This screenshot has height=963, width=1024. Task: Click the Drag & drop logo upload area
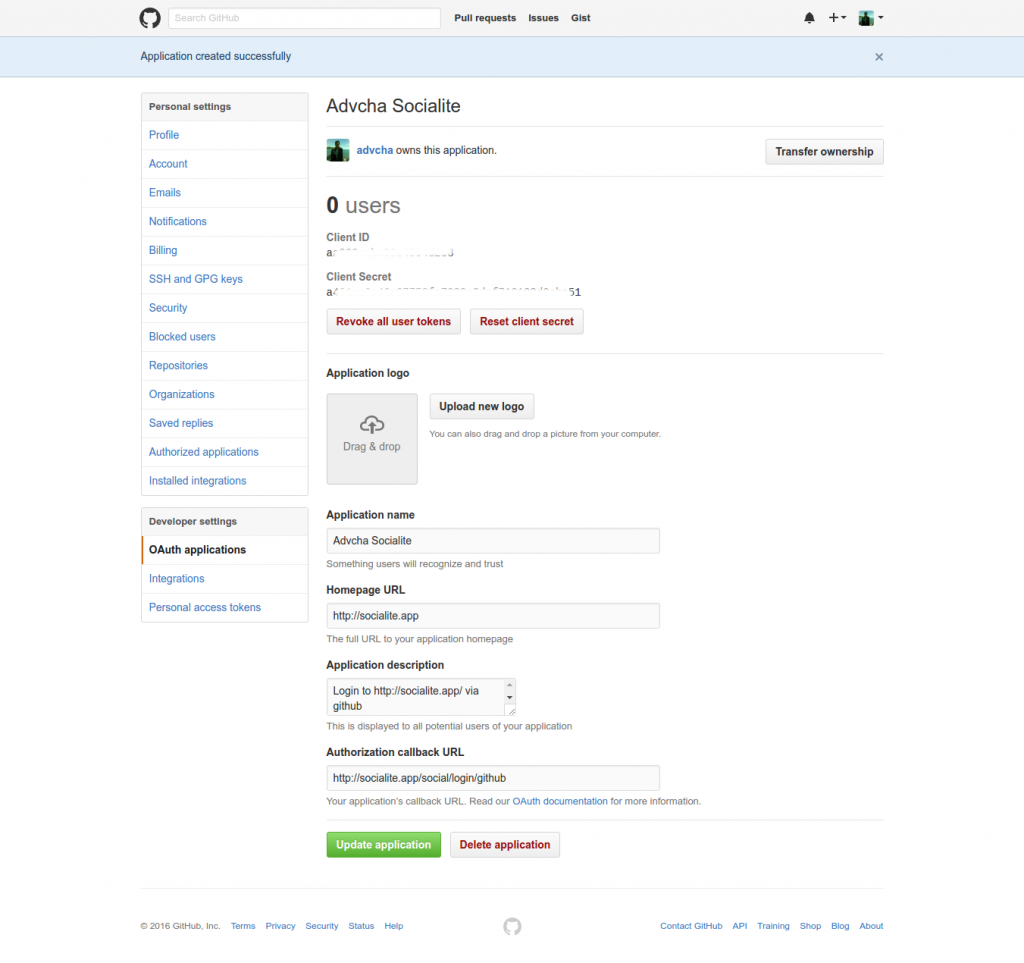click(x=371, y=438)
